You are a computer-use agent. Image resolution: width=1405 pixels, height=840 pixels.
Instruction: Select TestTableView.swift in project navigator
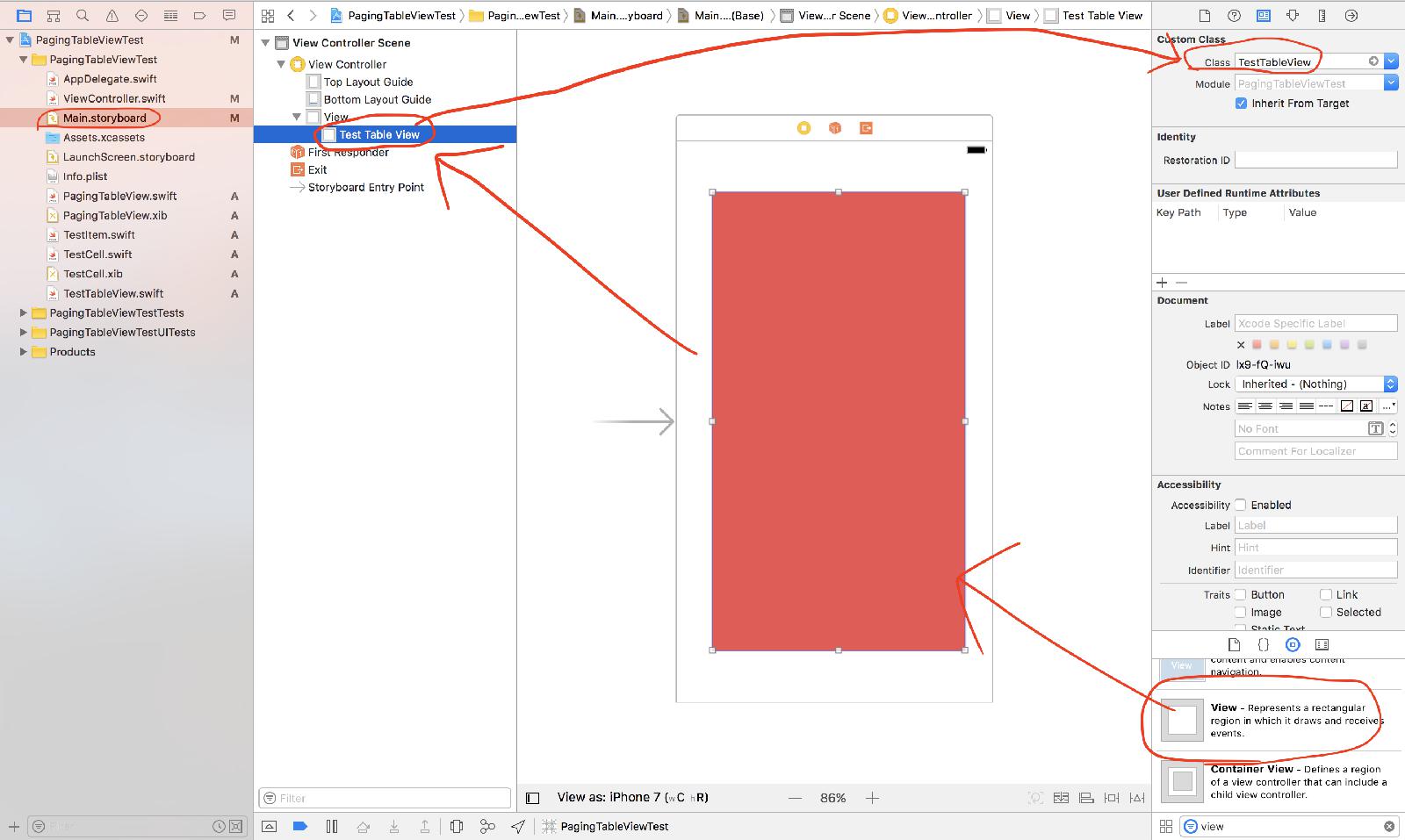coord(113,293)
